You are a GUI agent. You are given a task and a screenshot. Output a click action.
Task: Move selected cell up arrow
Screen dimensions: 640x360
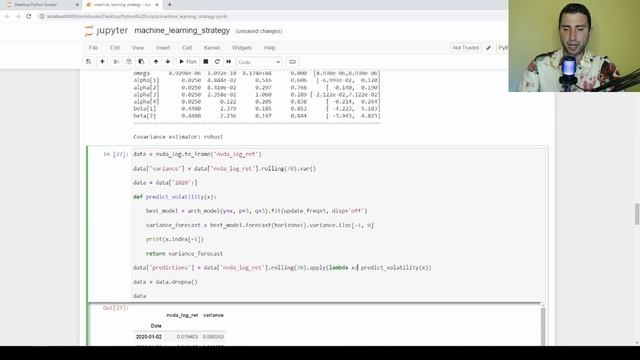pos(156,62)
